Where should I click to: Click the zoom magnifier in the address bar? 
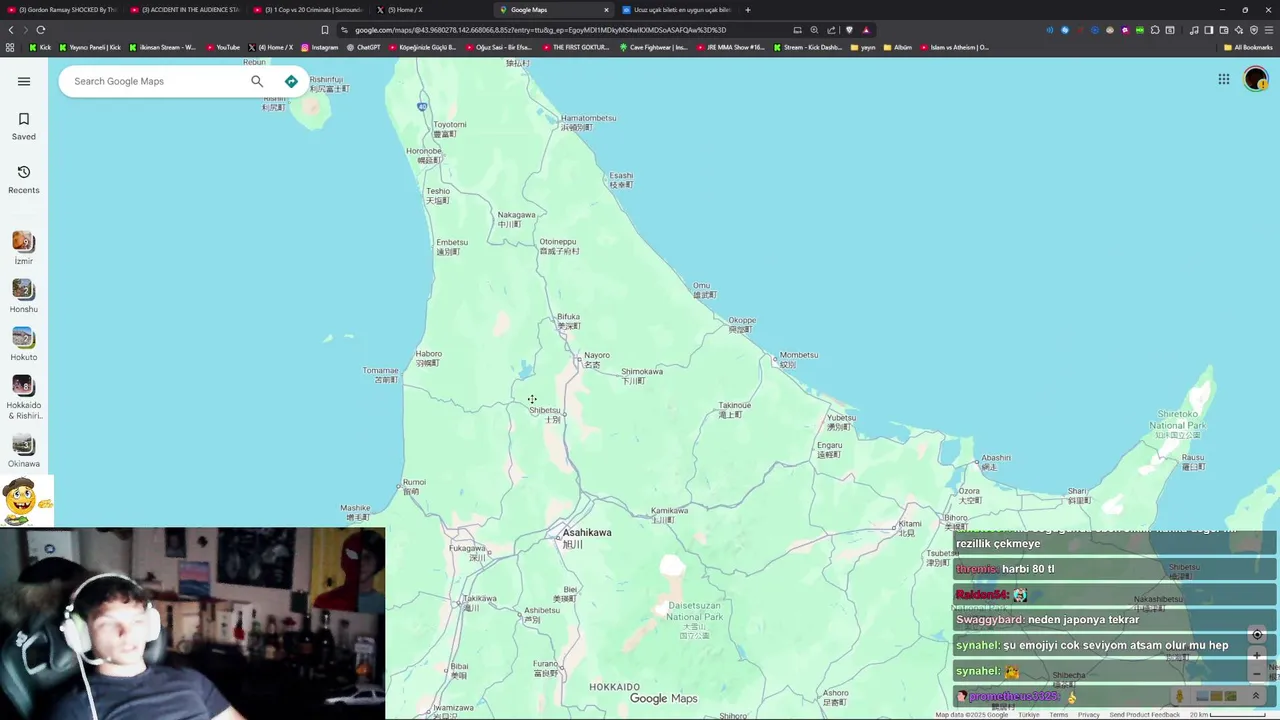click(x=814, y=30)
